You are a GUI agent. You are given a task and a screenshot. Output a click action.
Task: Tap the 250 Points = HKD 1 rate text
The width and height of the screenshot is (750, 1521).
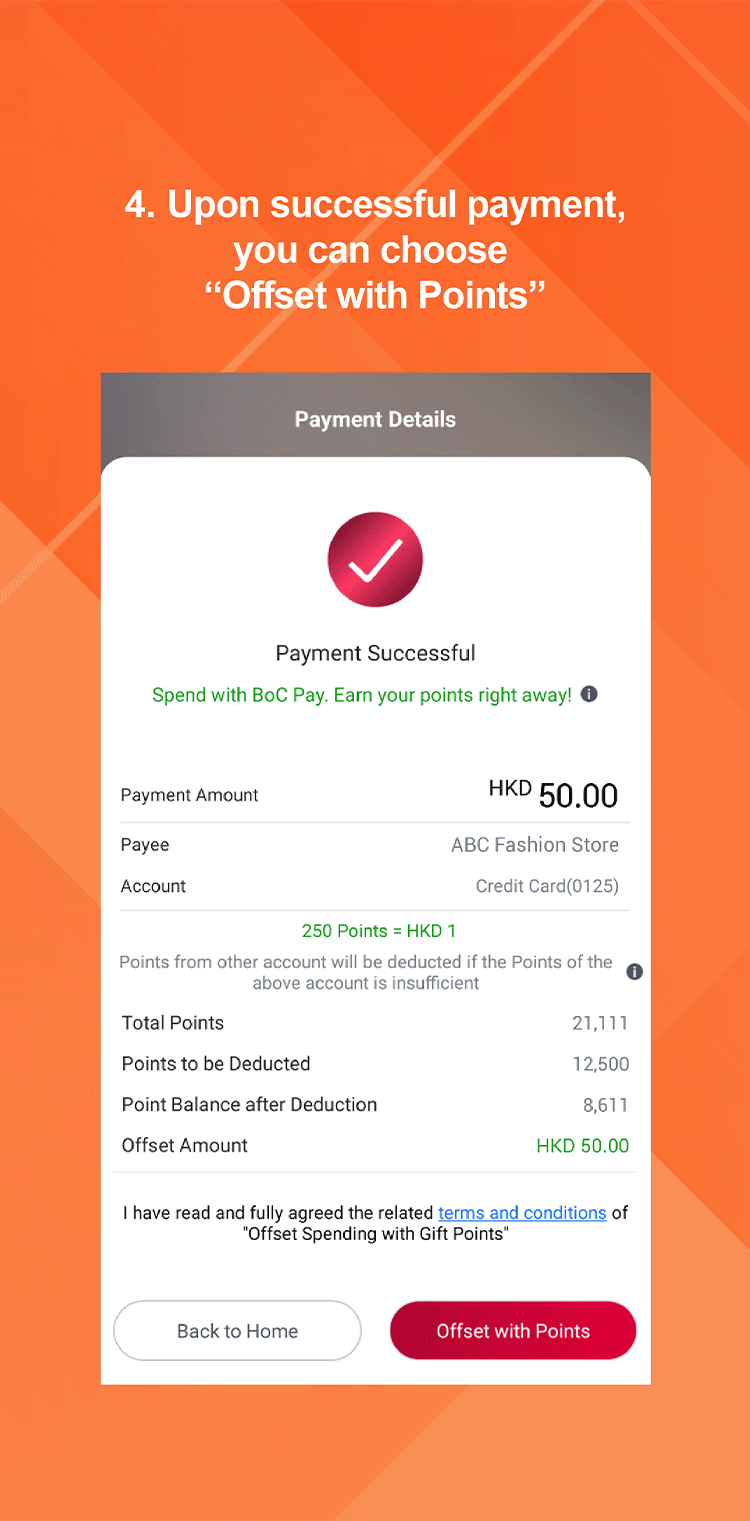(x=379, y=931)
